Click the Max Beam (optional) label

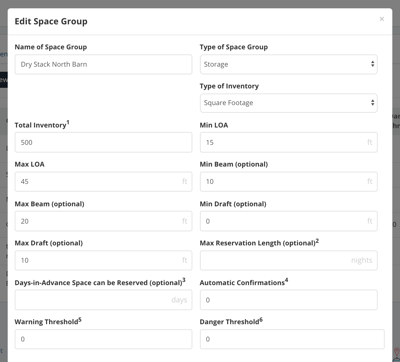tap(49, 204)
